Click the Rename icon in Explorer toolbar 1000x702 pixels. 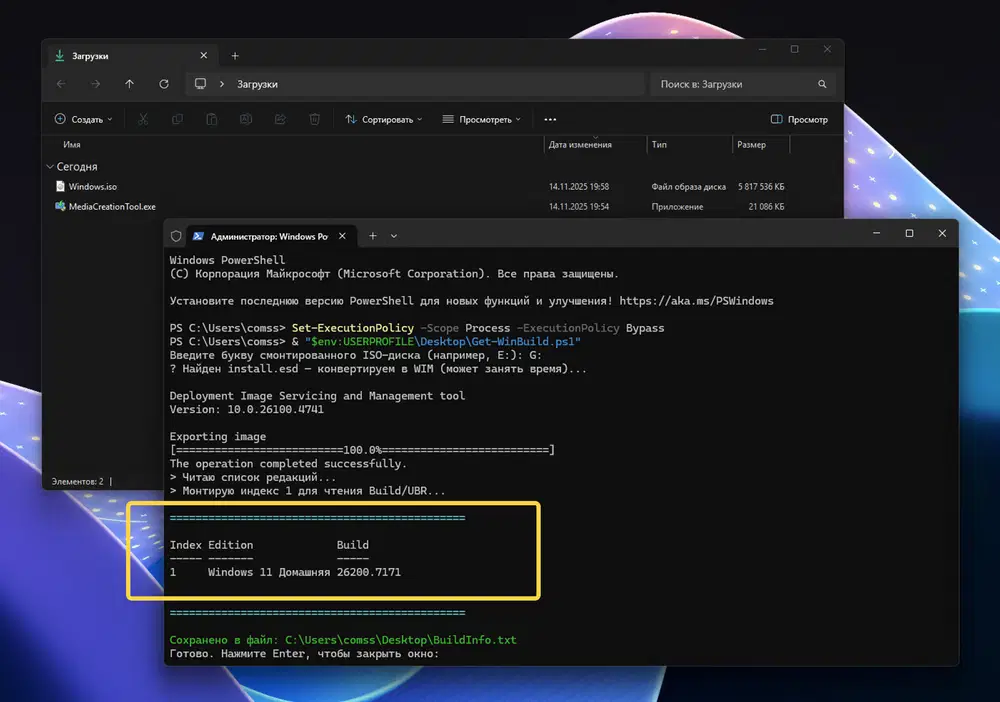tap(246, 119)
